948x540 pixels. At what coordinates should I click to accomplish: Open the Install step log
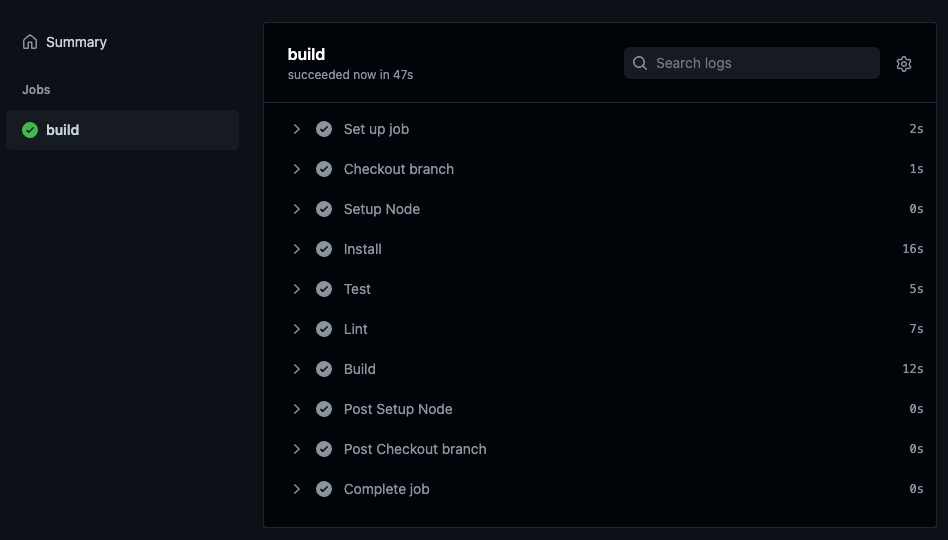363,249
